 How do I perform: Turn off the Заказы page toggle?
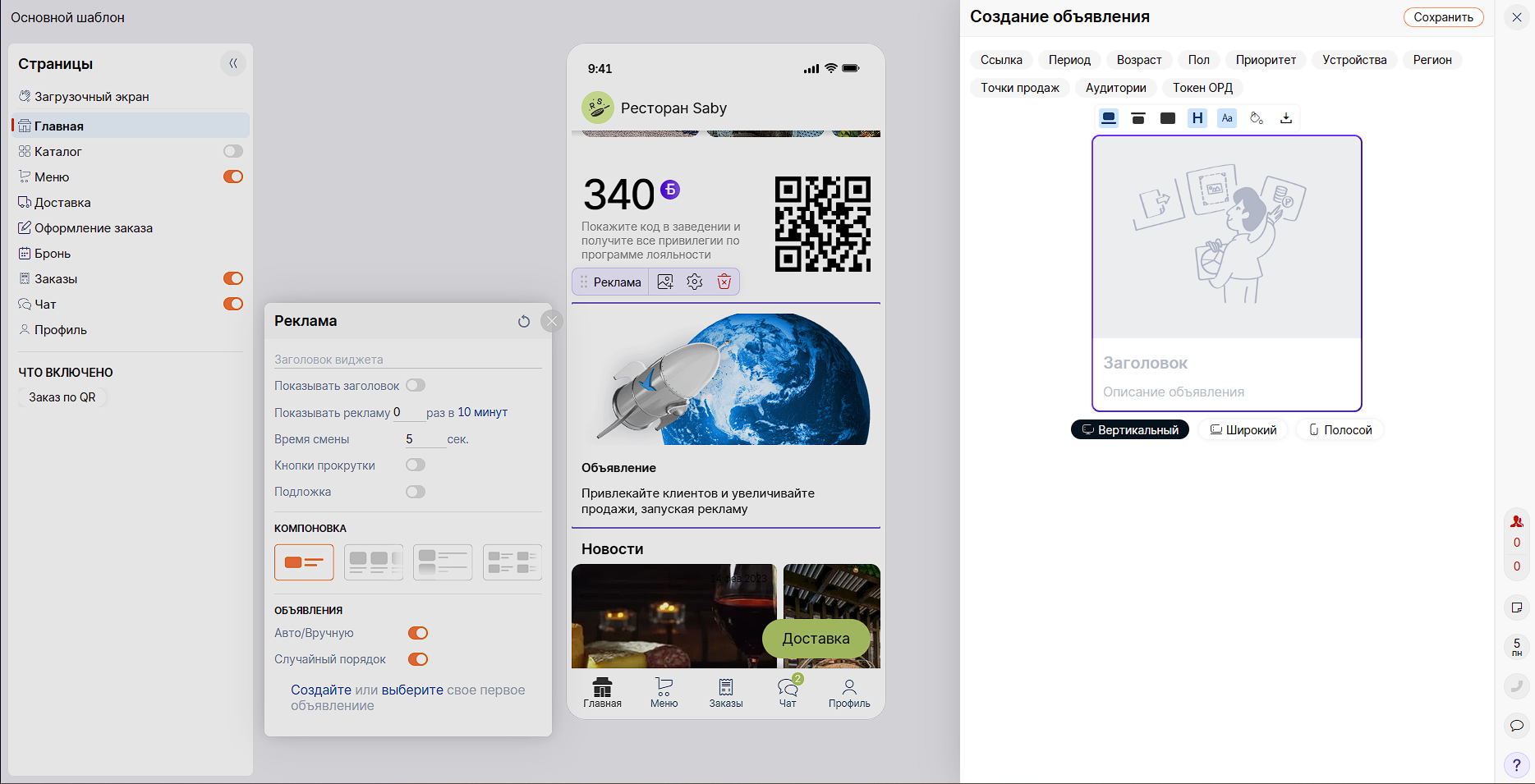tap(233, 278)
